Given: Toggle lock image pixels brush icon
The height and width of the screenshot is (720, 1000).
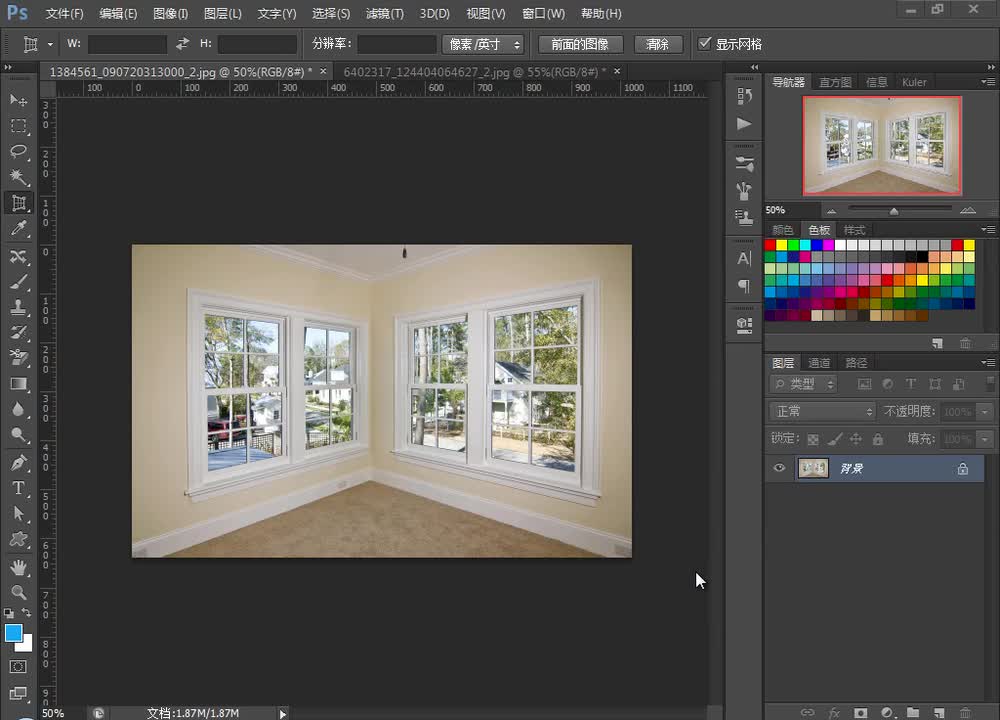Looking at the screenshot, I should [835, 439].
